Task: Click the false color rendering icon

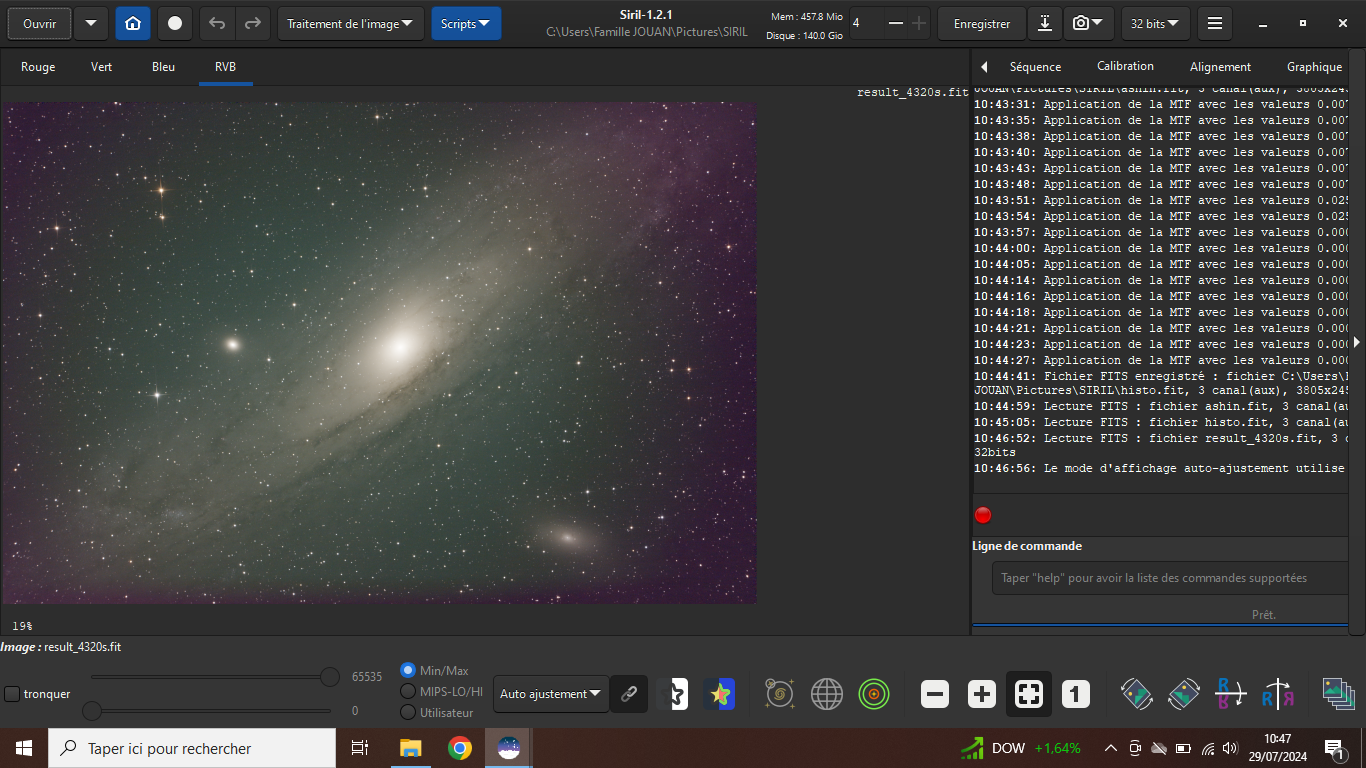Action: (x=720, y=694)
